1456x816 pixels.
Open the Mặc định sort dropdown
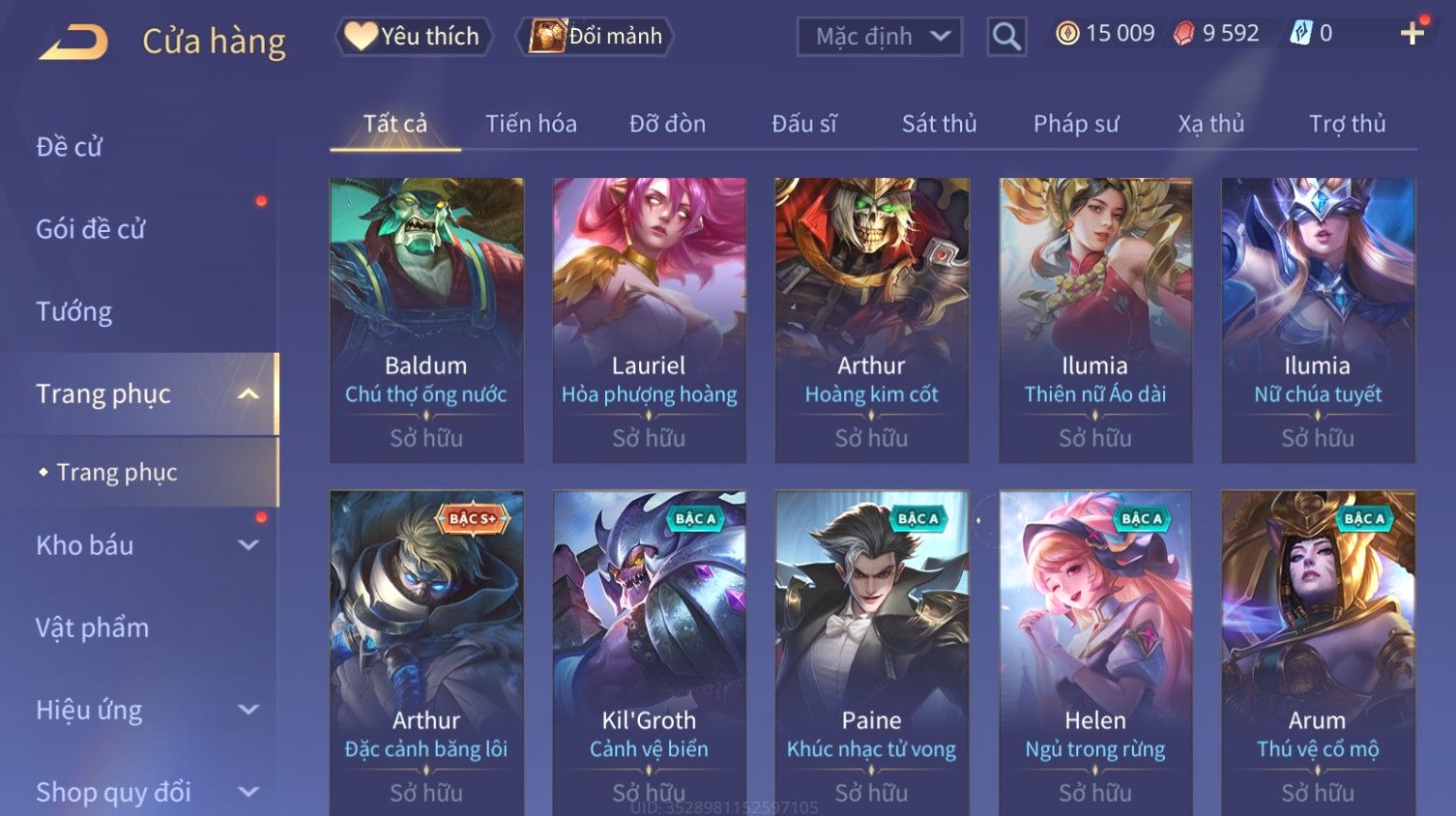pos(880,37)
